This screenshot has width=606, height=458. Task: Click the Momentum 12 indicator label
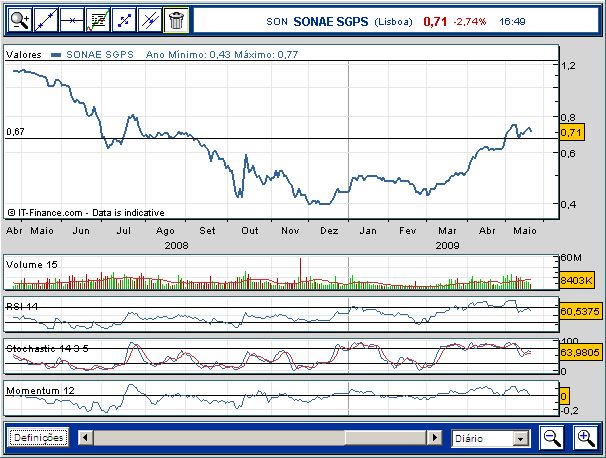point(40,391)
